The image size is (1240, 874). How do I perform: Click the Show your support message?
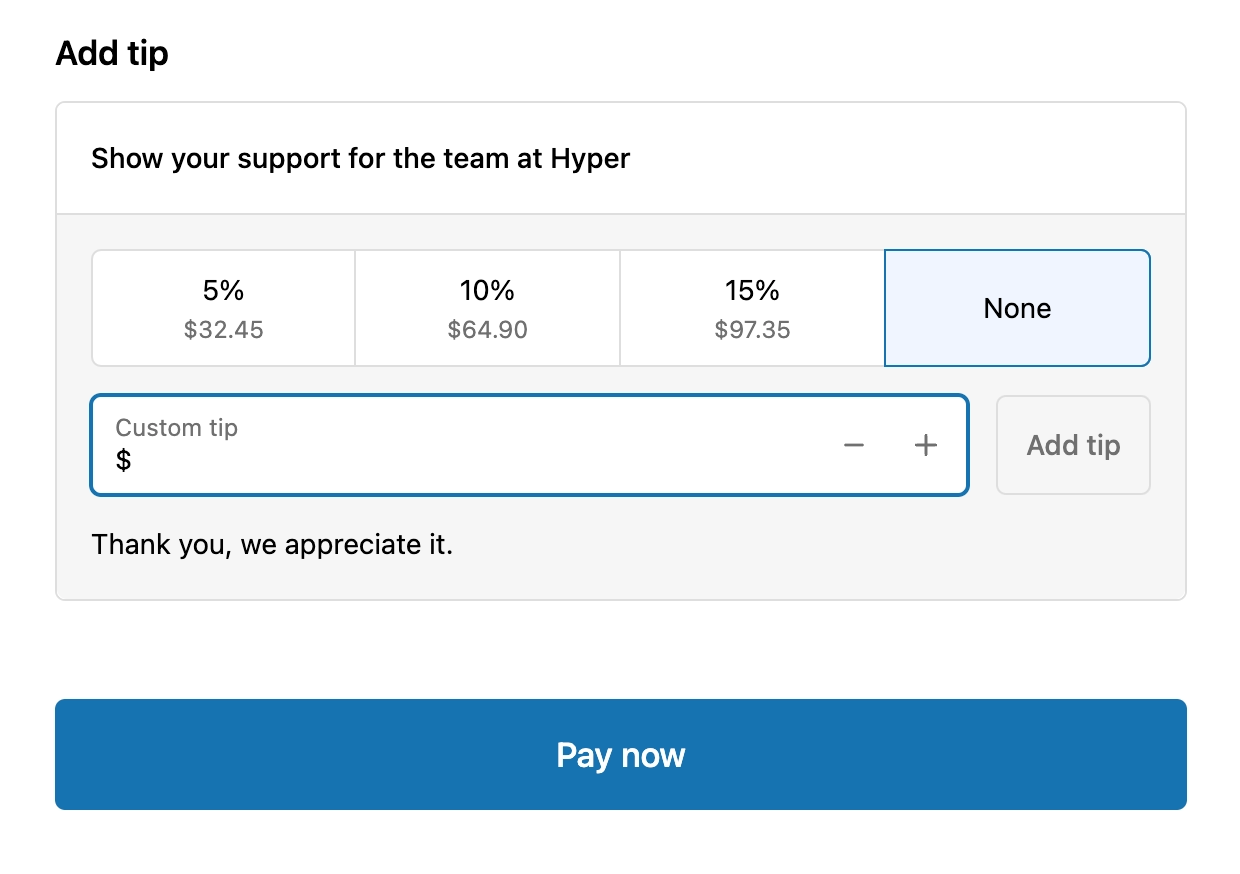point(360,158)
